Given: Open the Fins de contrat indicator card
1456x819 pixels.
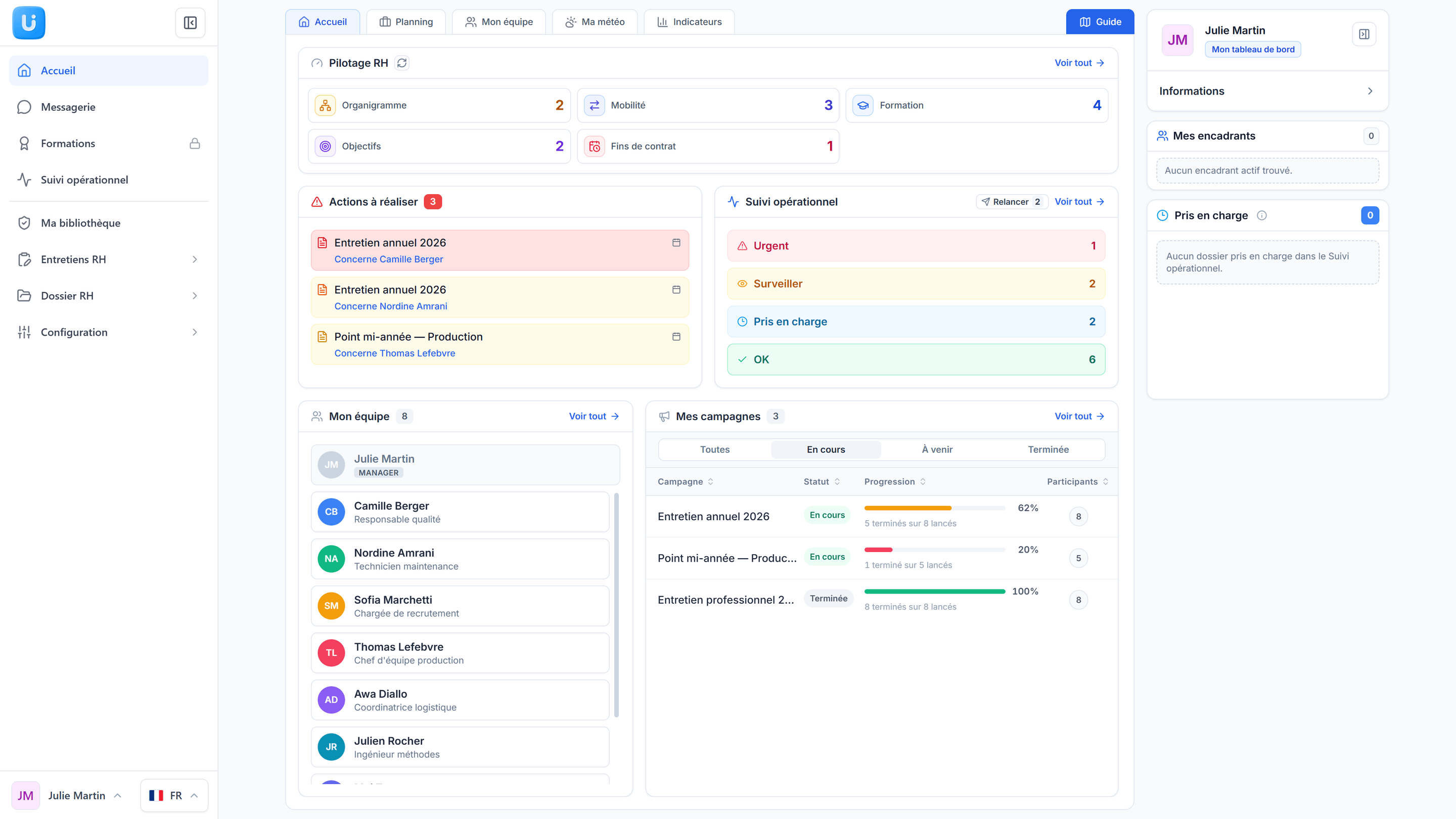Looking at the screenshot, I should click(x=708, y=147).
